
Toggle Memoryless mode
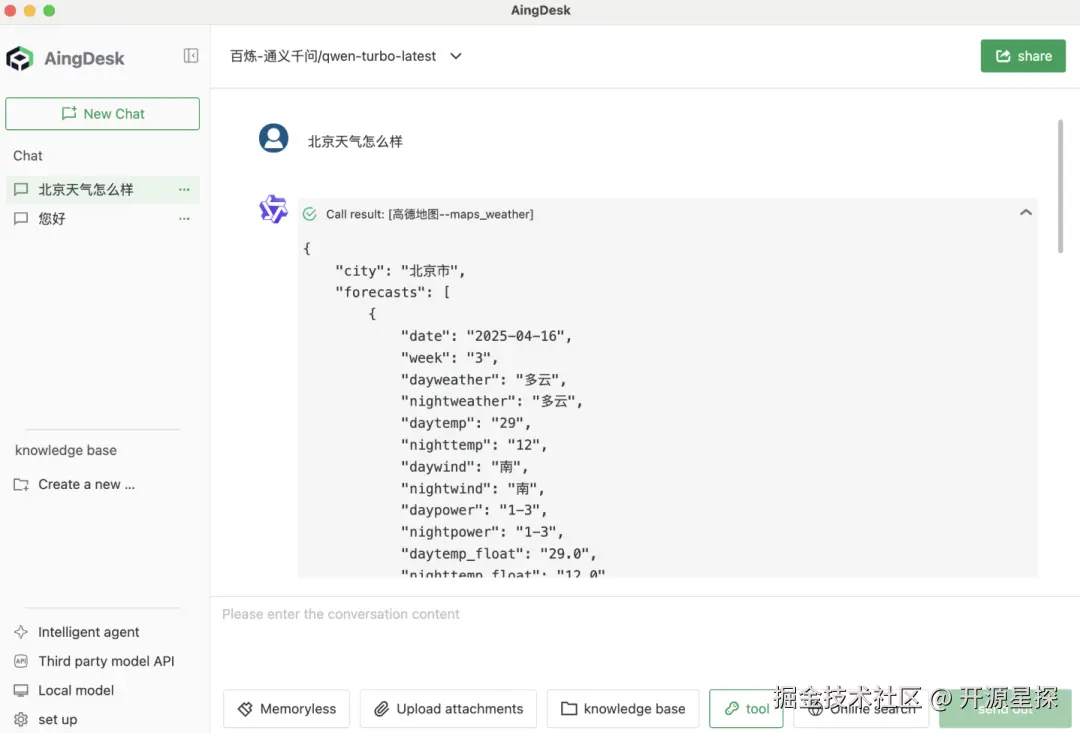coord(286,708)
